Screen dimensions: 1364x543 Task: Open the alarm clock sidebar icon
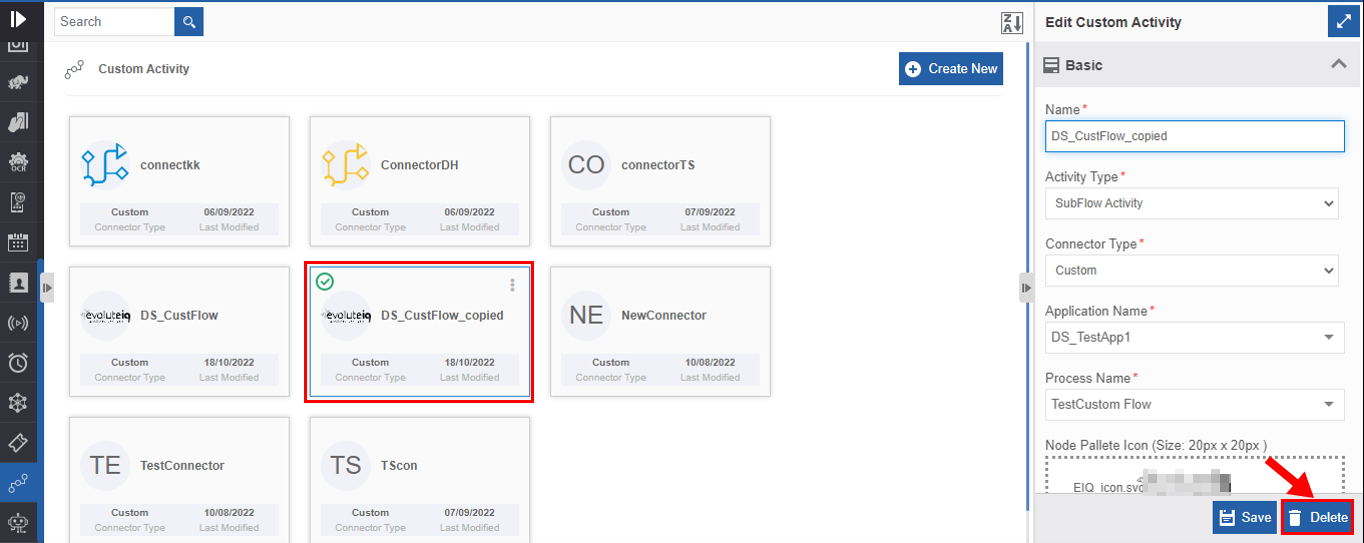(18, 362)
